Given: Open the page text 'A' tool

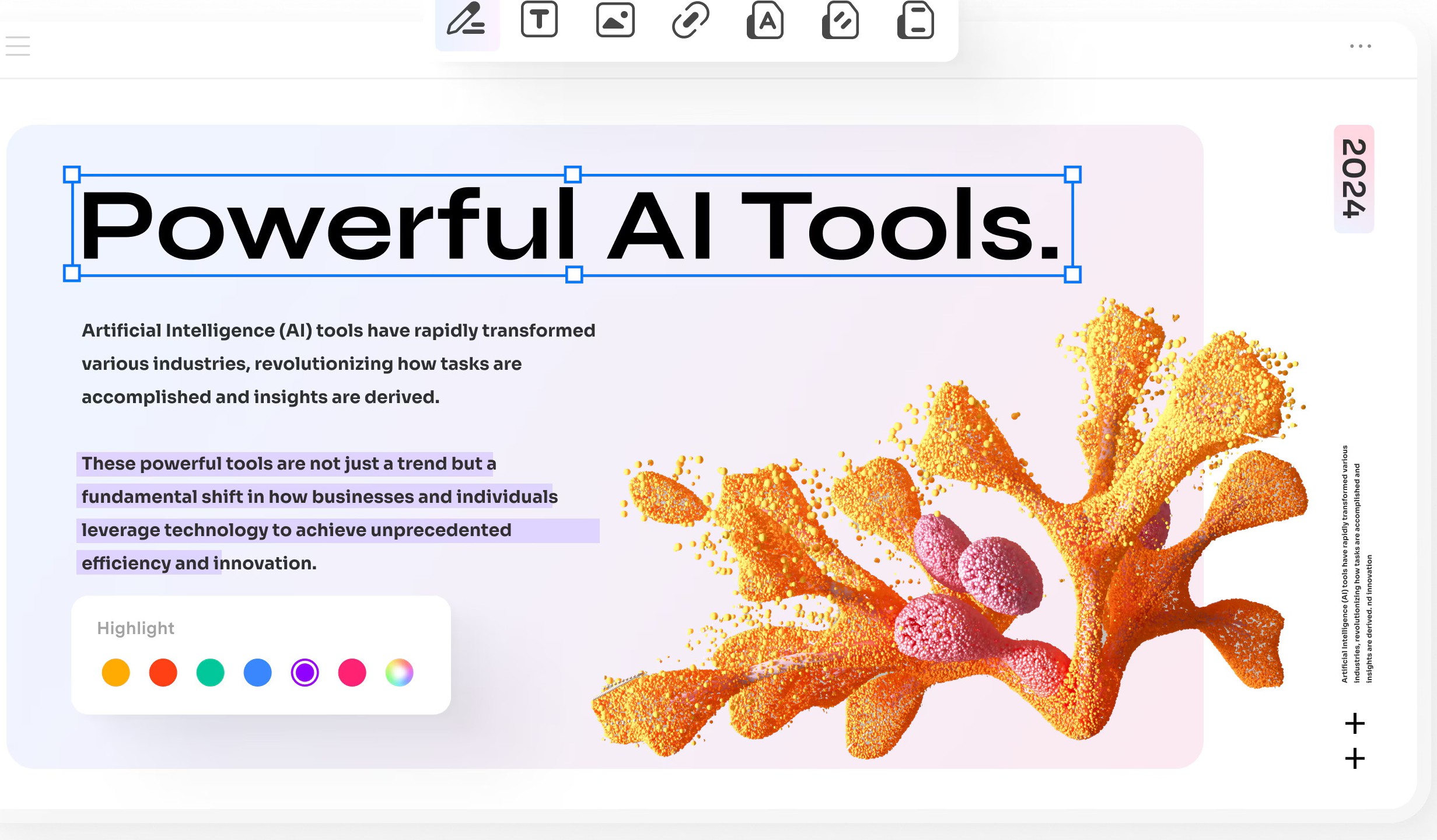Looking at the screenshot, I should [x=765, y=20].
